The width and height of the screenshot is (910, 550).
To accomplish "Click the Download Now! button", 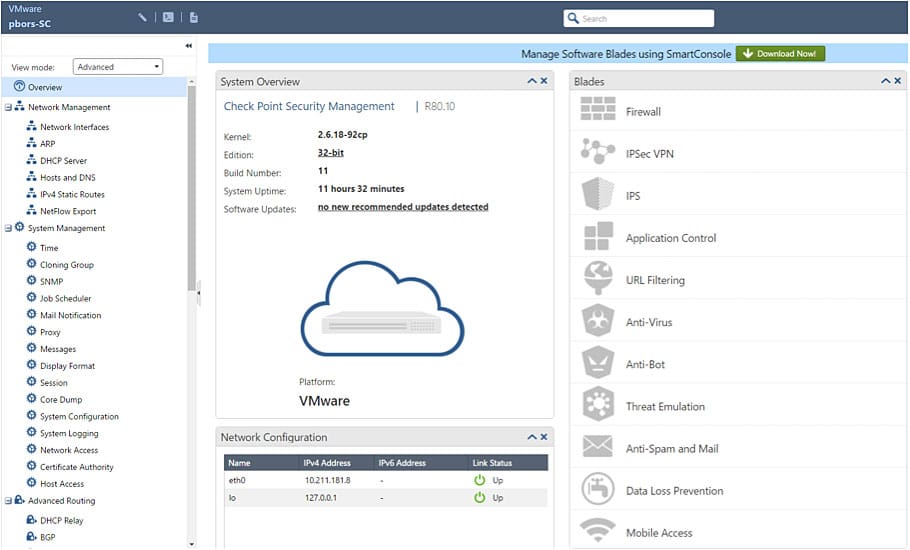I will click(780, 53).
